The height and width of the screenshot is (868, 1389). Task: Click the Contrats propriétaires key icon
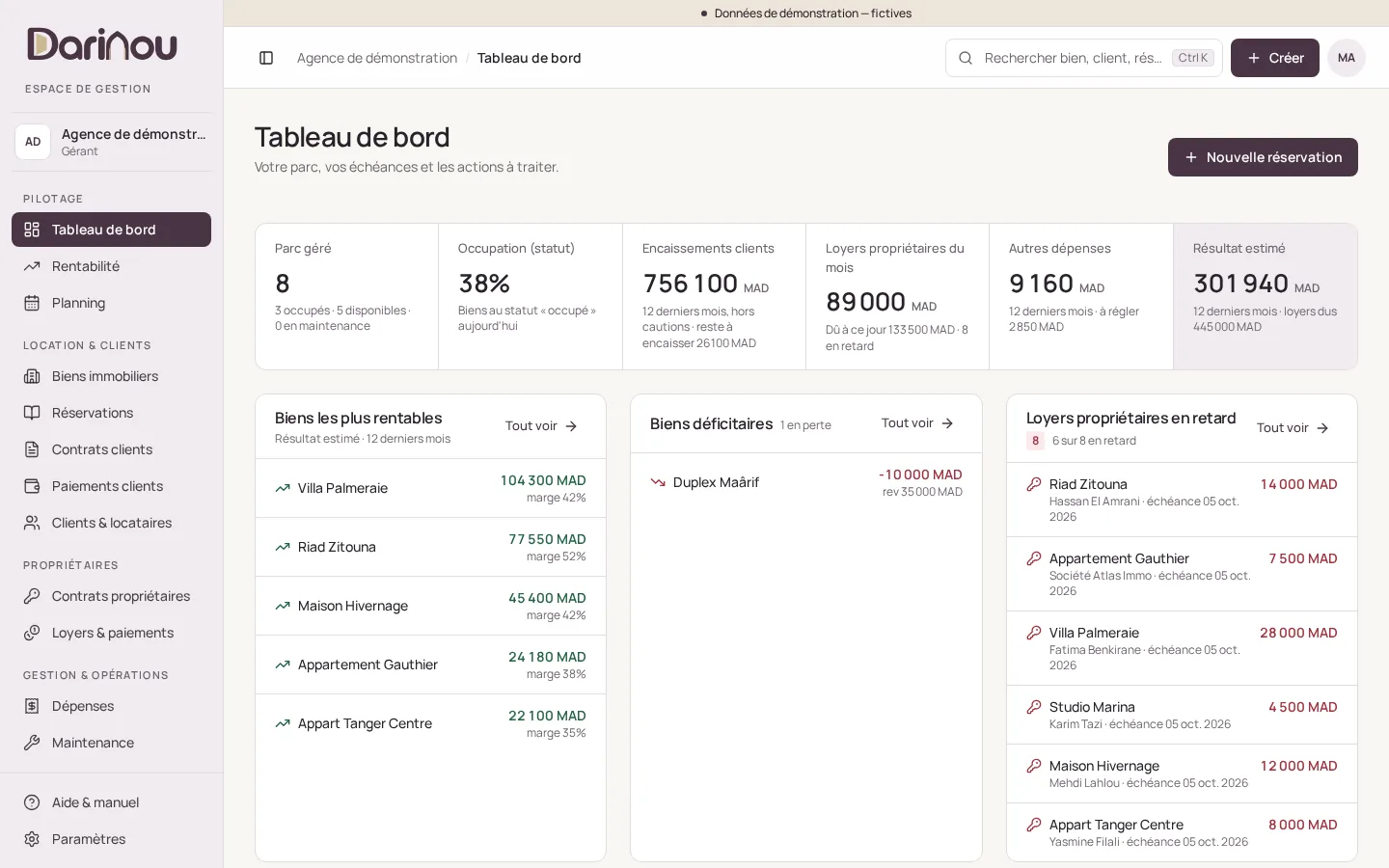pos(32,596)
